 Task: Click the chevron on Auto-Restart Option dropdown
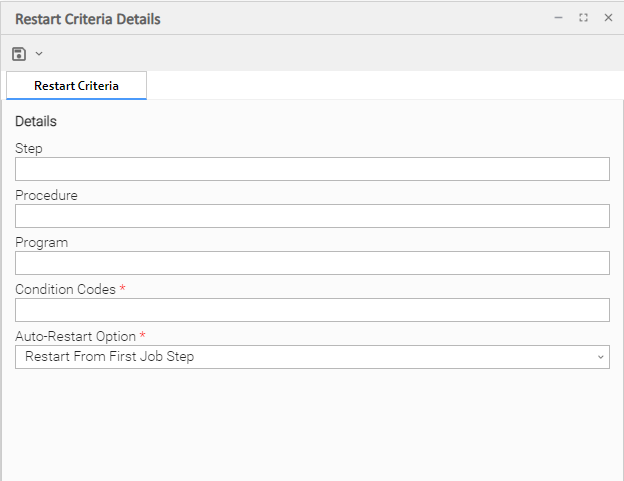(600, 357)
